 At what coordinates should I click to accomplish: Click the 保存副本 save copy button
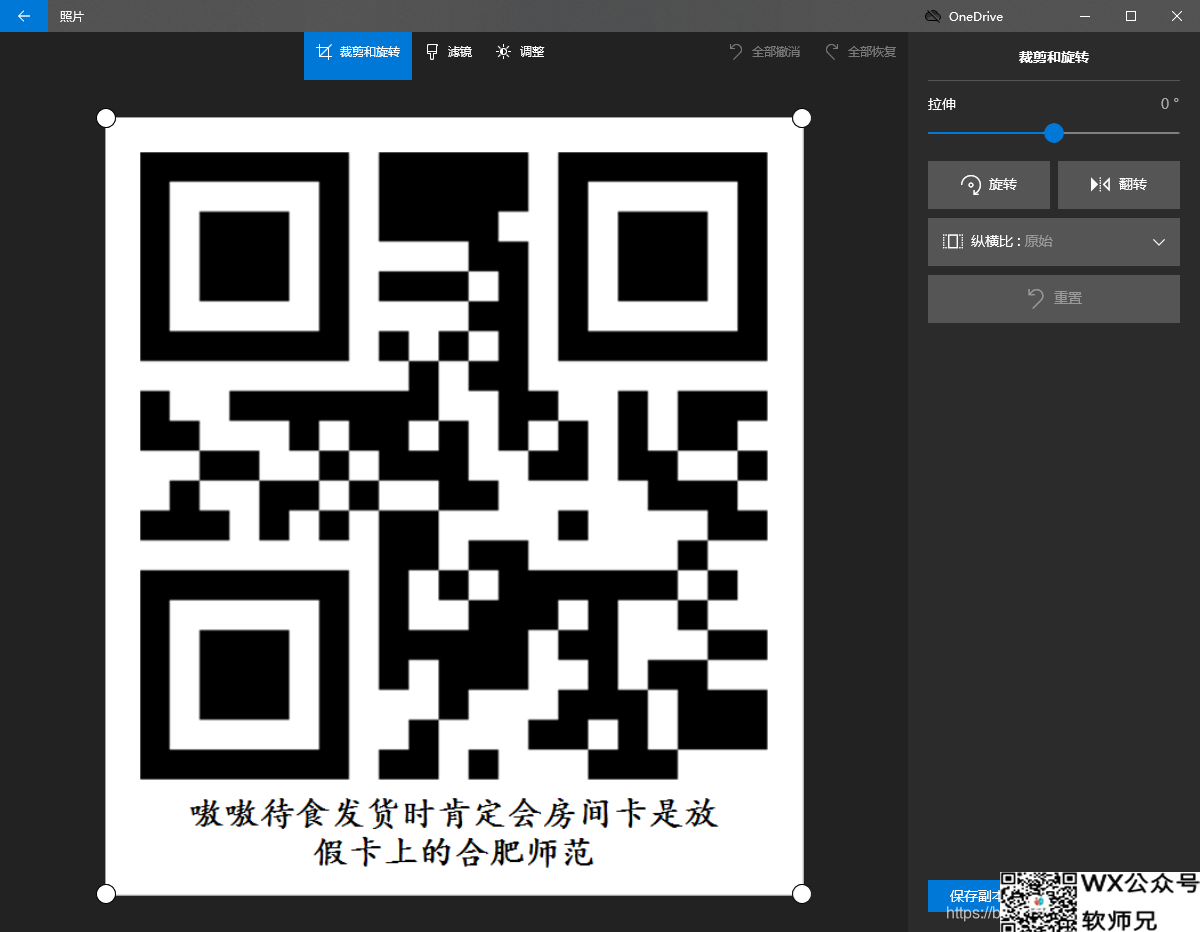pyautogui.click(x=965, y=896)
